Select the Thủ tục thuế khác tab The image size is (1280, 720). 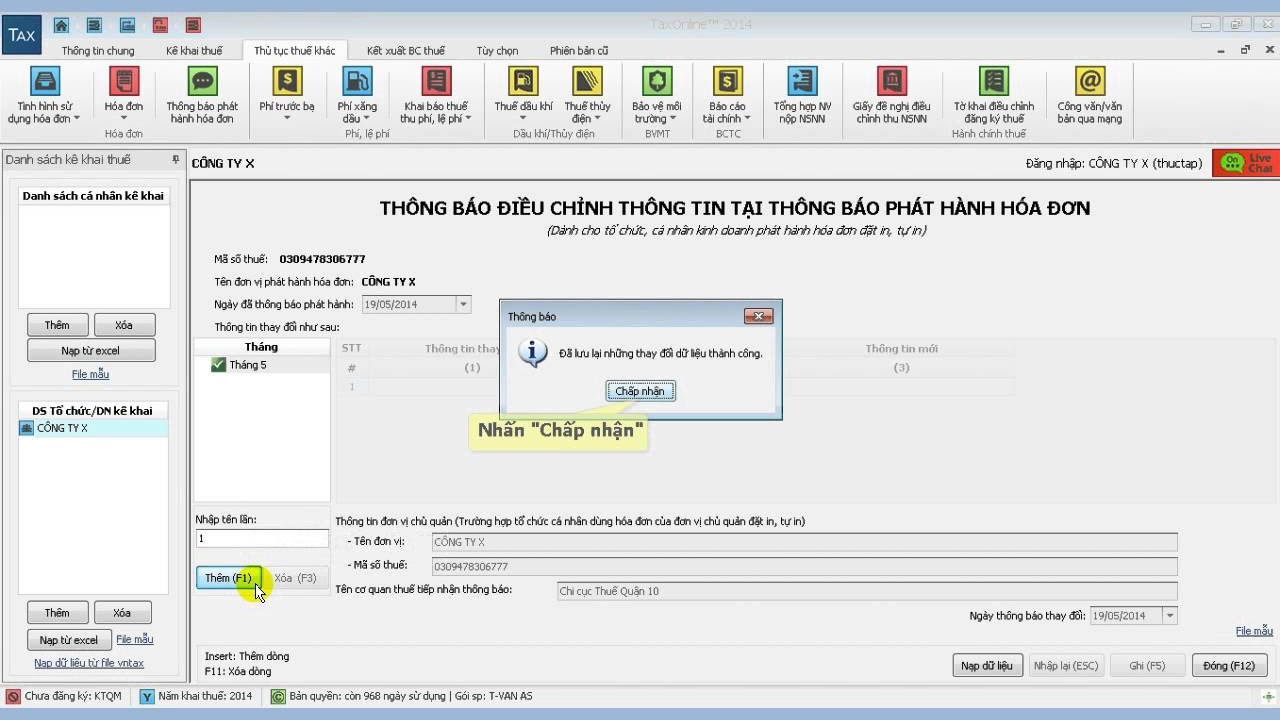tap(295, 51)
